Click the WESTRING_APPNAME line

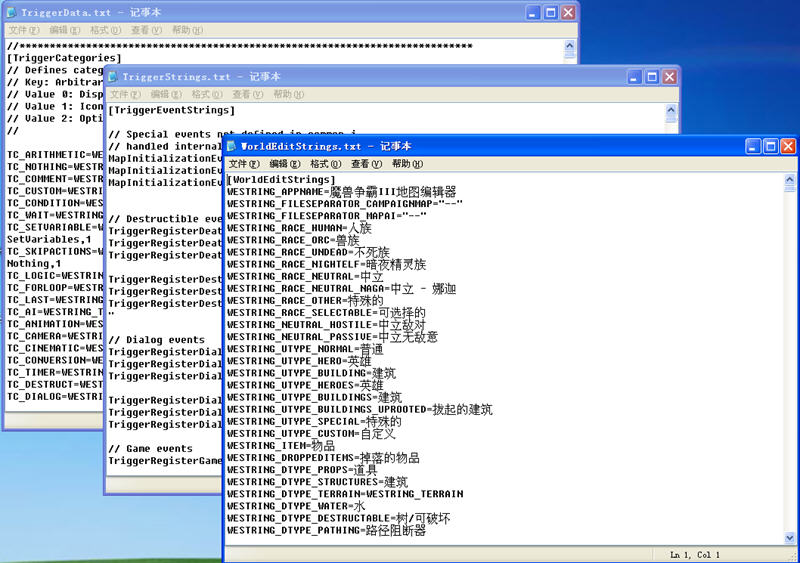[x=341, y=192]
